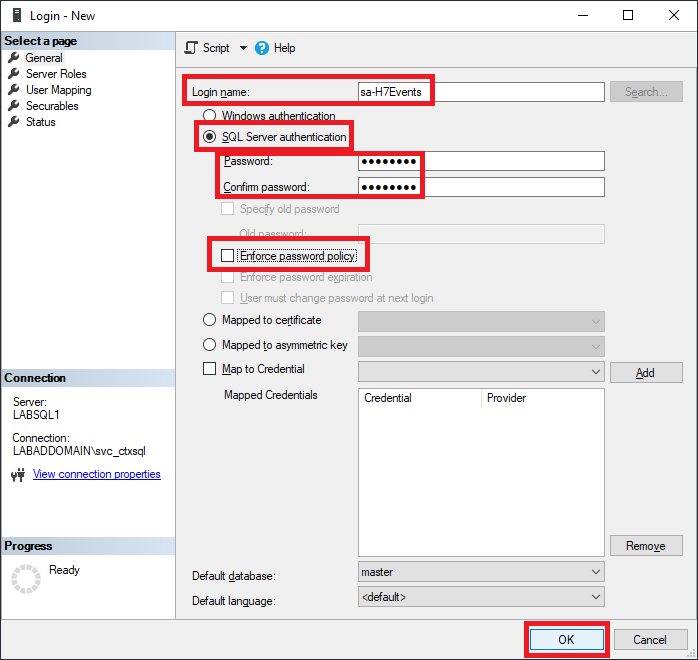
Task: Open the Default database dropdown
Action: [596, 572]
